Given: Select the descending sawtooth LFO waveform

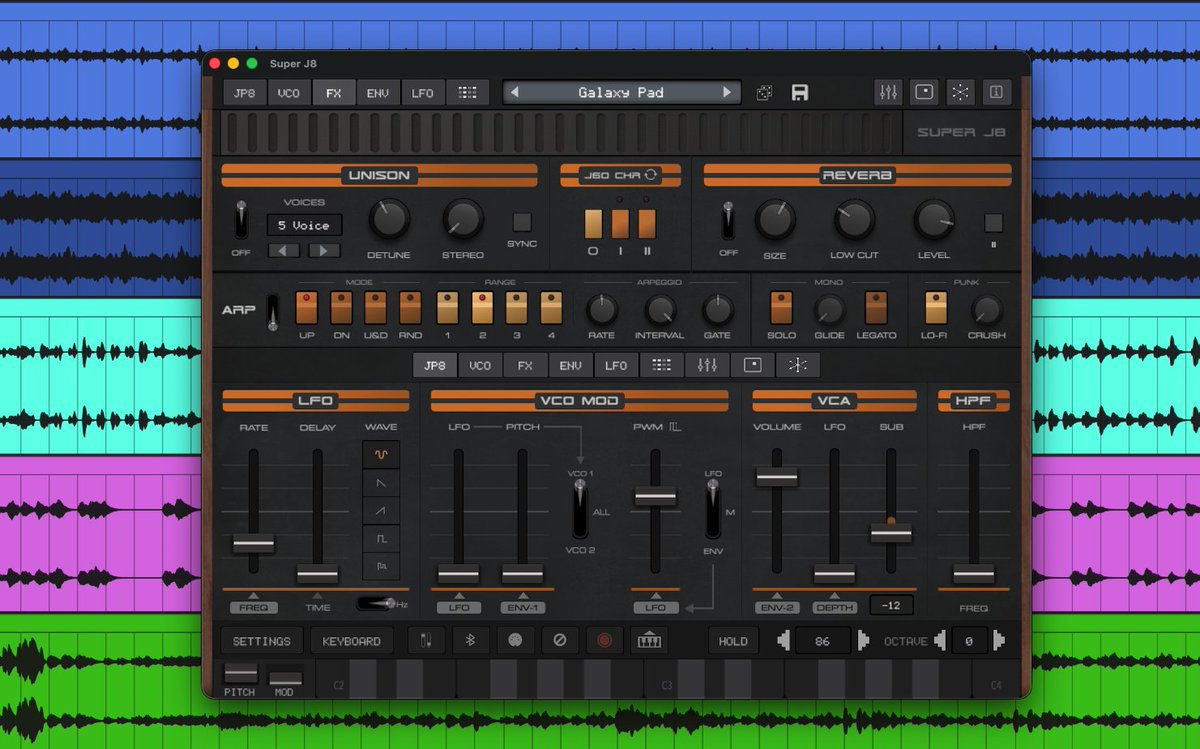Looking at the screenshot, I should [381, 483].
